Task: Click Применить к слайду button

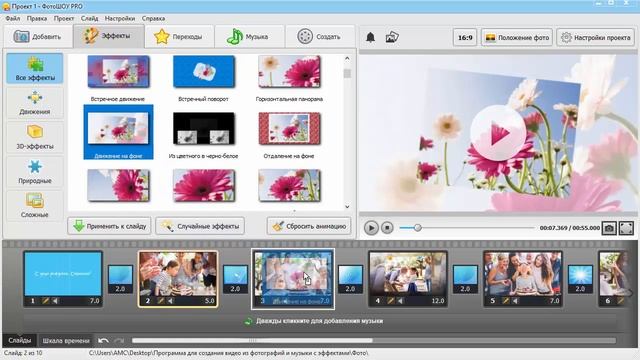Action: pos(109,226)
